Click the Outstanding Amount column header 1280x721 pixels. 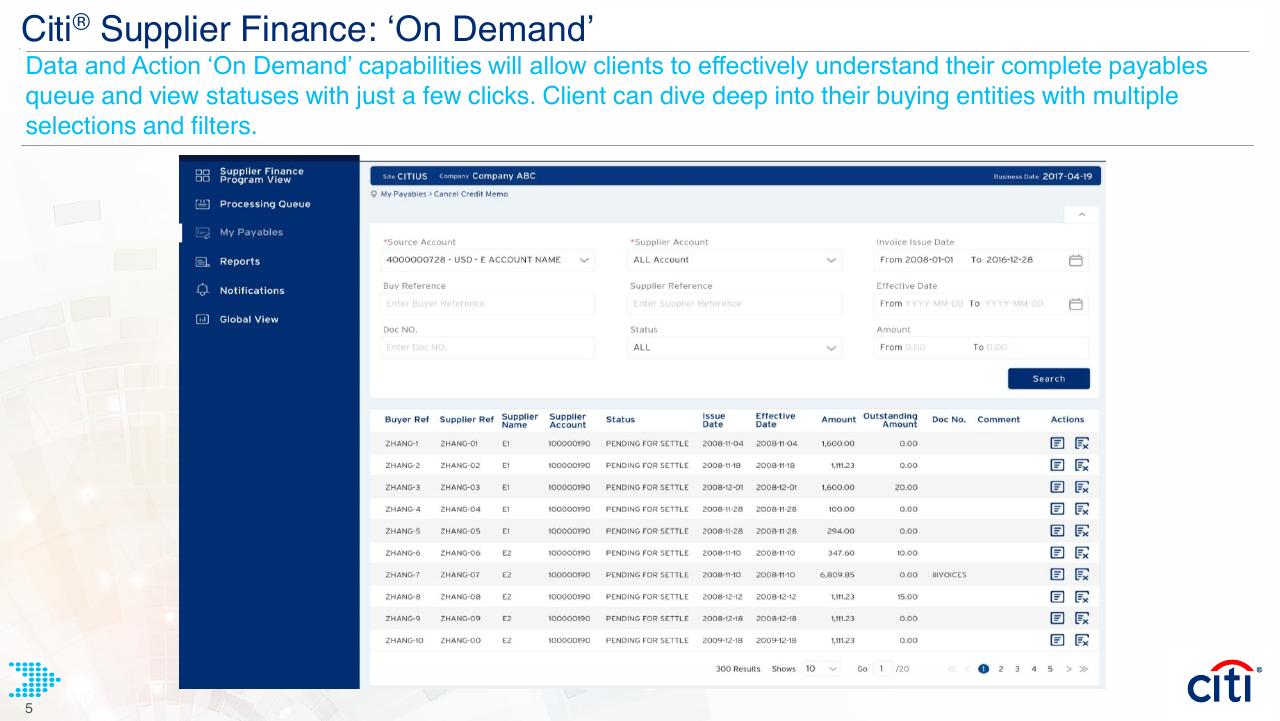coord(890,420)
